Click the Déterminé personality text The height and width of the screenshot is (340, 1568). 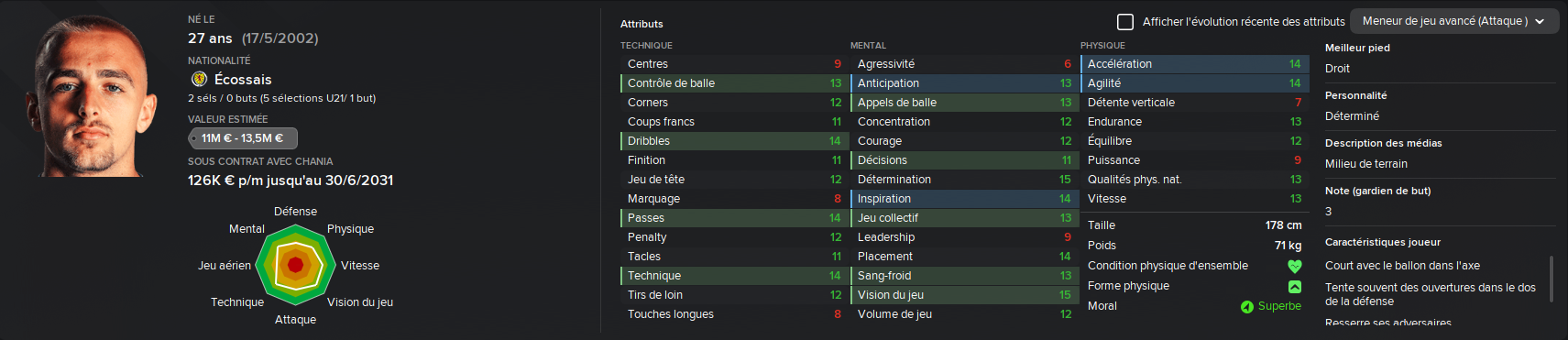(x=1352, y=116)
